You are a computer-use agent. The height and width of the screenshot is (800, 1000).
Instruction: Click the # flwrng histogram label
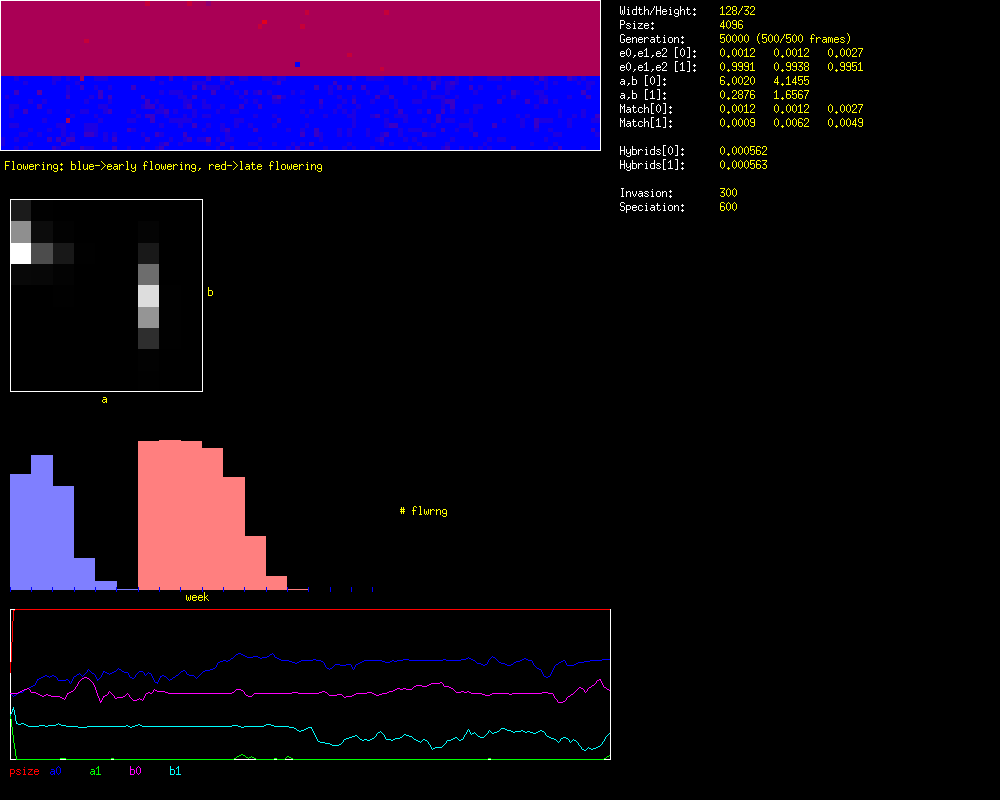(423, 511)
